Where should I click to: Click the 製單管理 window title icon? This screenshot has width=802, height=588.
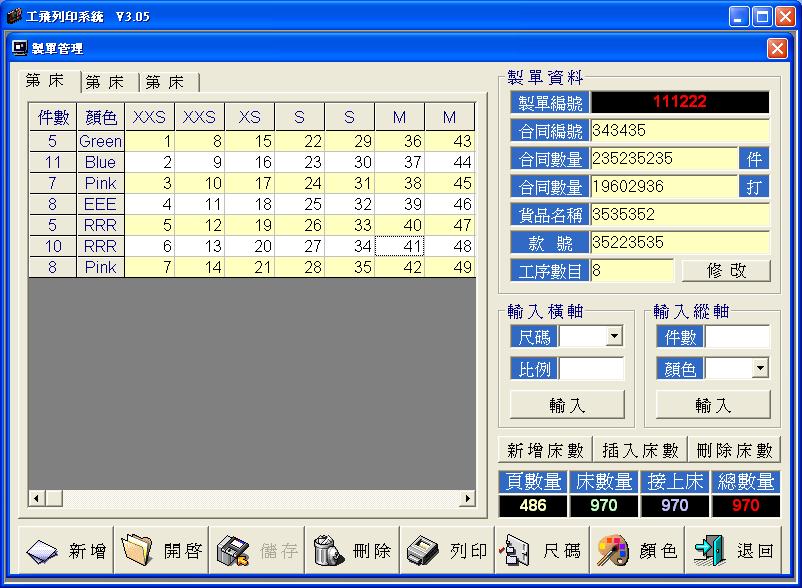click(x=19, y=48)
